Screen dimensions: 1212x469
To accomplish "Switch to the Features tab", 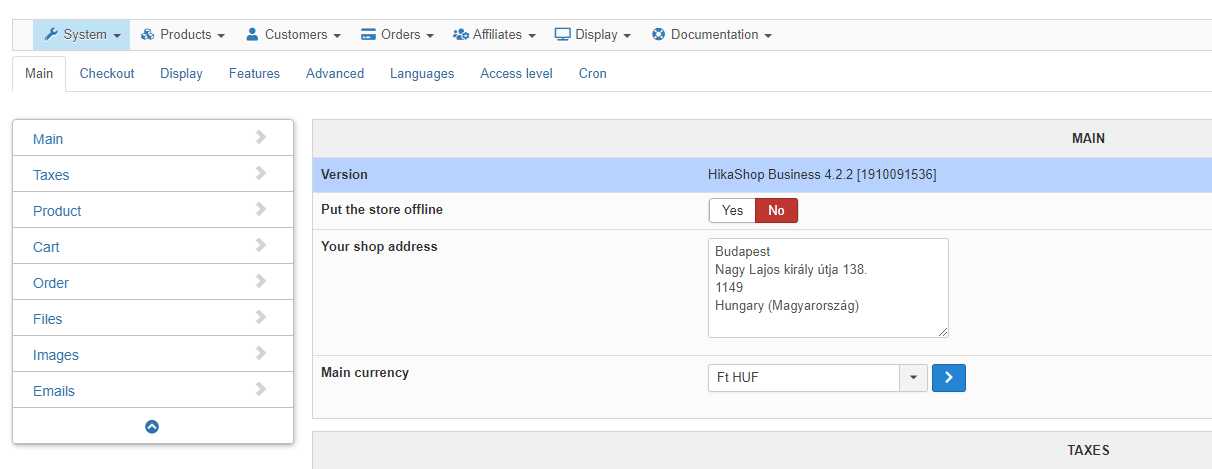I will pyautogui.click(x=254, y=73).
